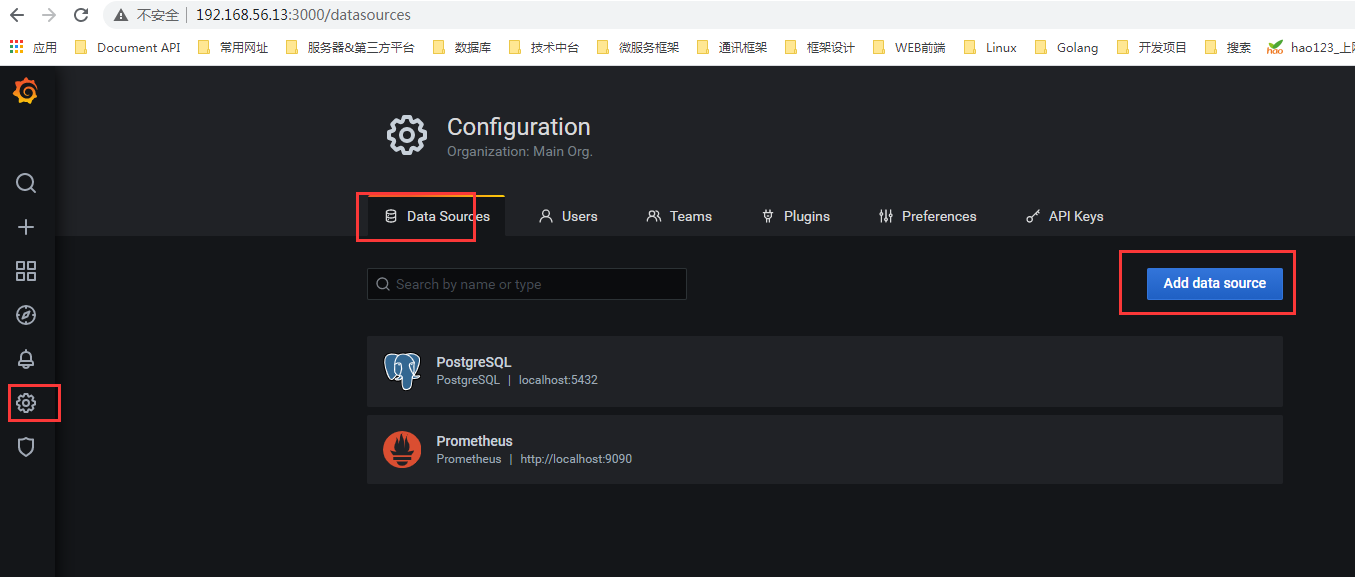Screen dimensions: 1355x577
Task: Open the 通讯框架 bookmark folder
Action: [732, 47]
